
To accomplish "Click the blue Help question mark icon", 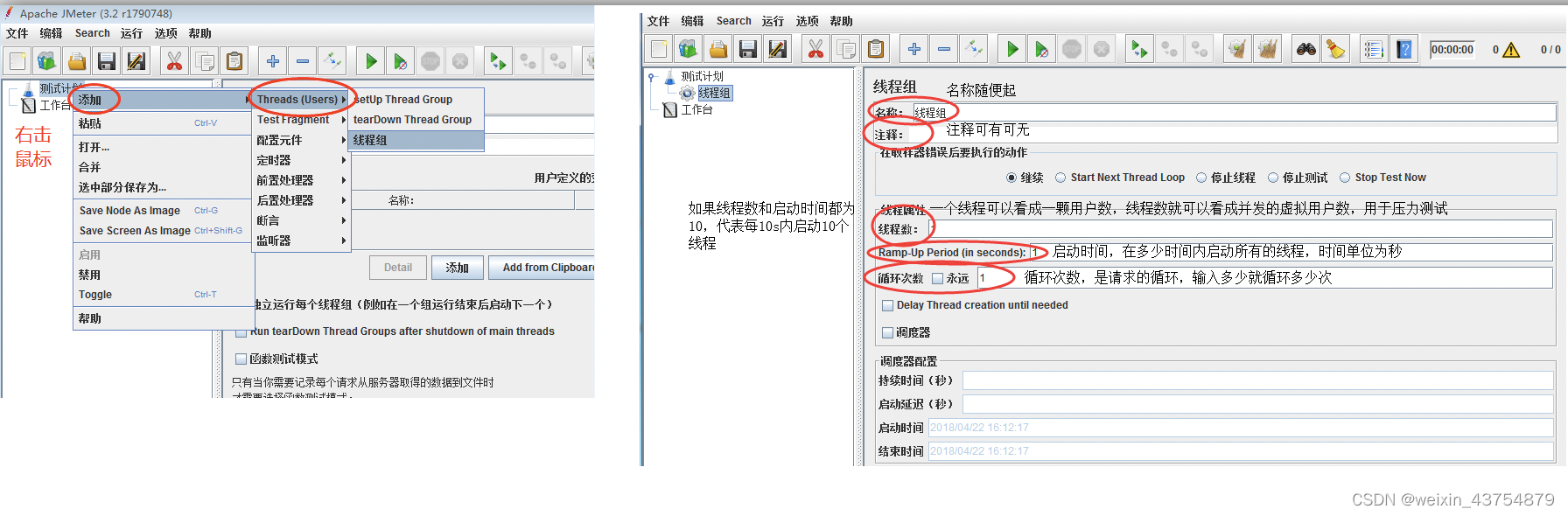I will (1404, 49).
